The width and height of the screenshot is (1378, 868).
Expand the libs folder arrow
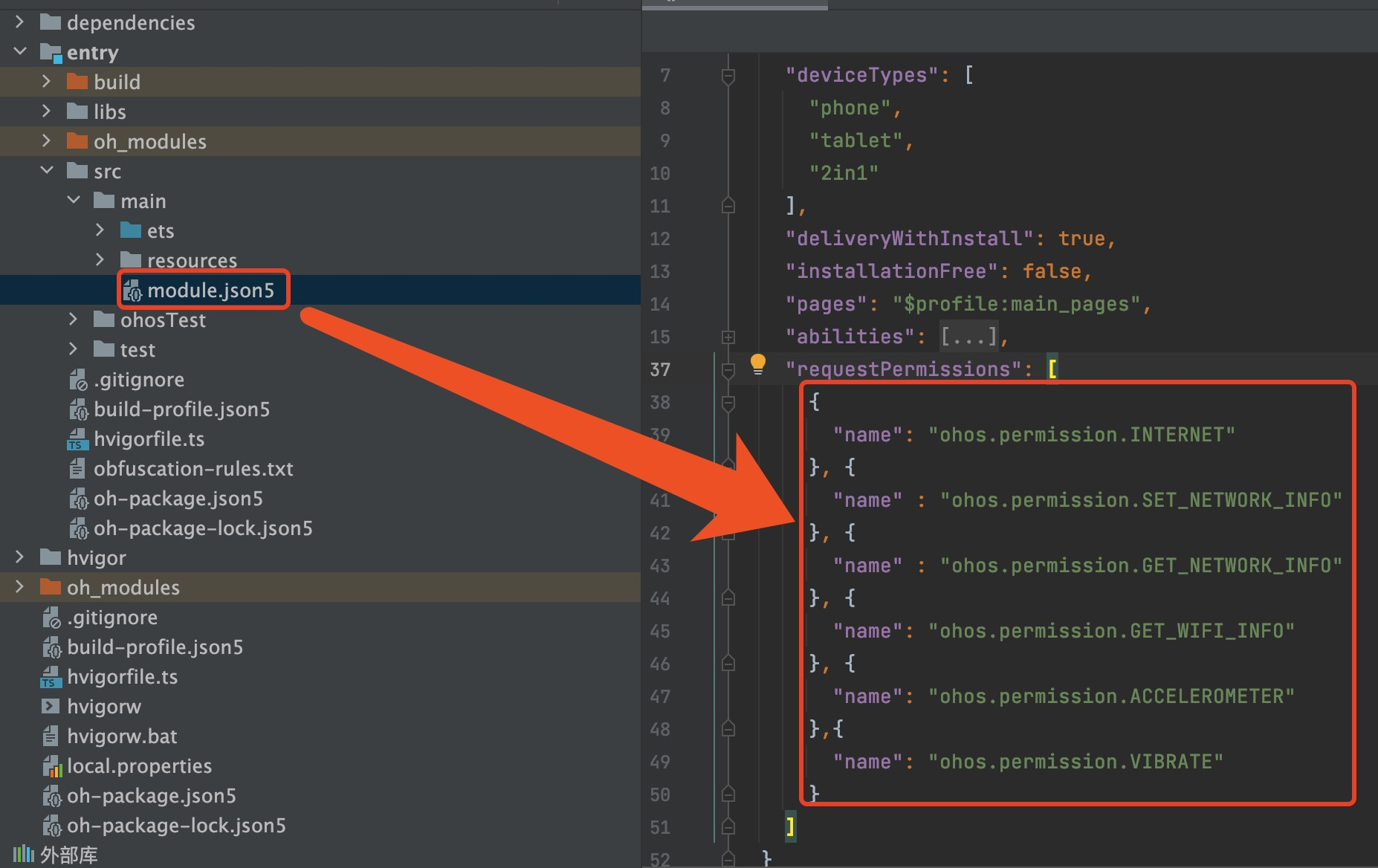point(47,111)
